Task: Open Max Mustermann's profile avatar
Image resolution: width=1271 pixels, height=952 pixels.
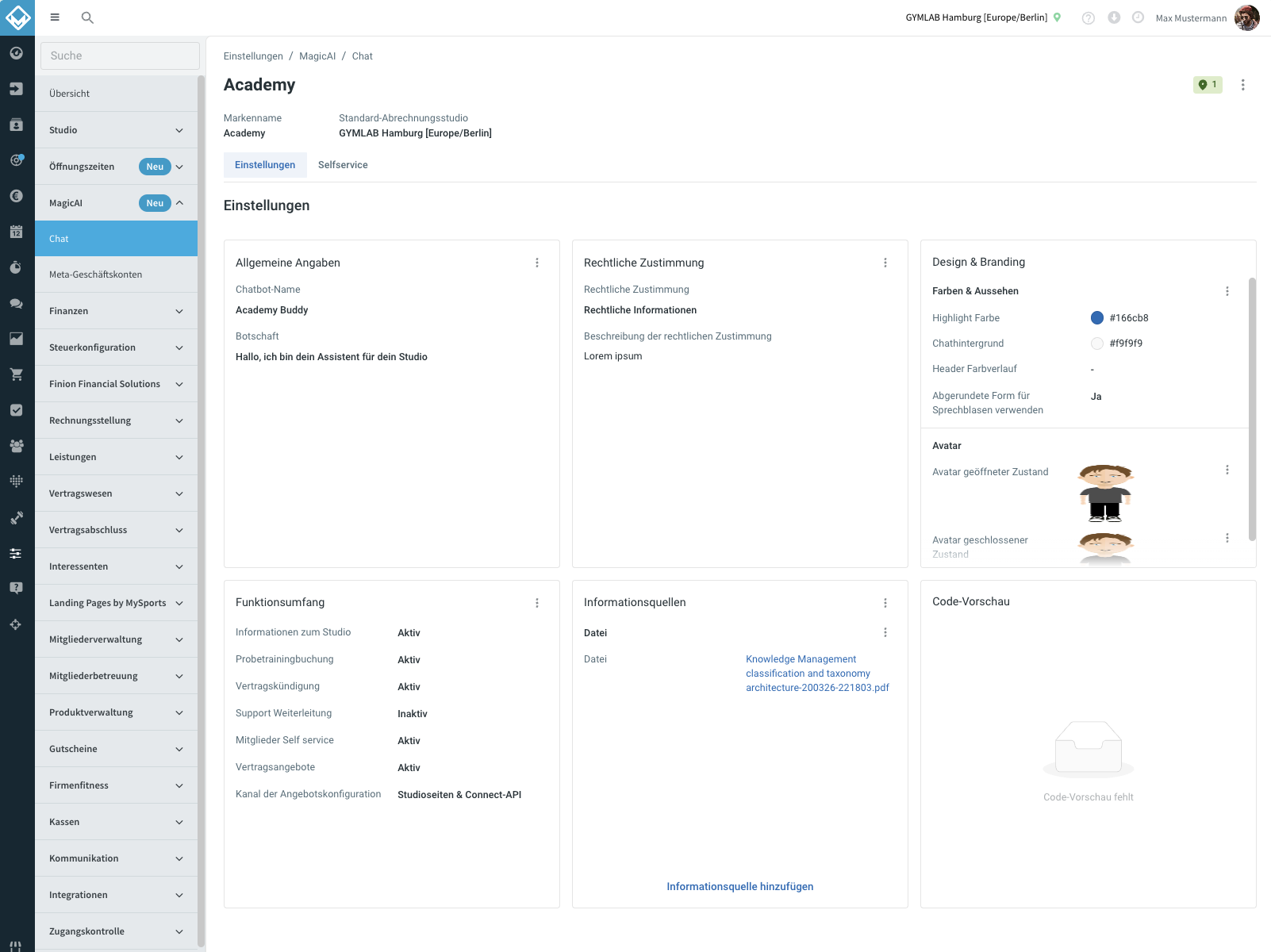Action: [x=1246, y=17]
